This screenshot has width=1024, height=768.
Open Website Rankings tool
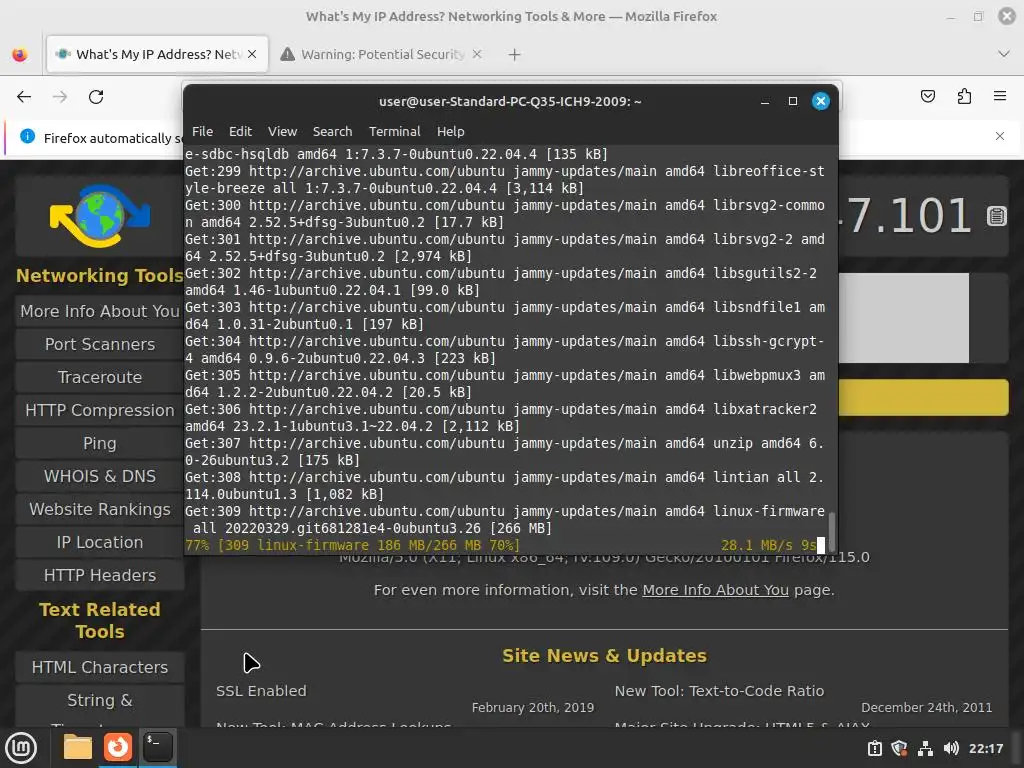[100, 509]
